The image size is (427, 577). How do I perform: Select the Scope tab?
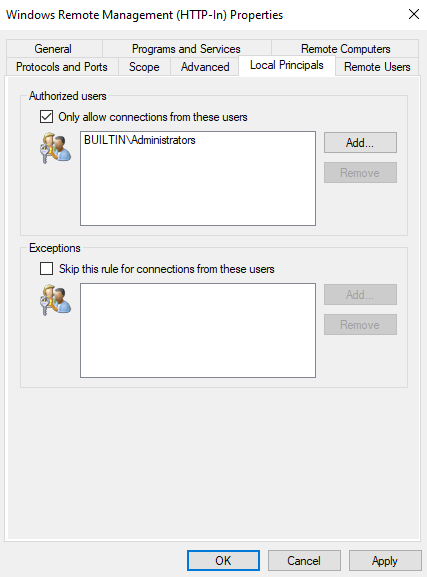pyautogui.click(x=144, y=67)
